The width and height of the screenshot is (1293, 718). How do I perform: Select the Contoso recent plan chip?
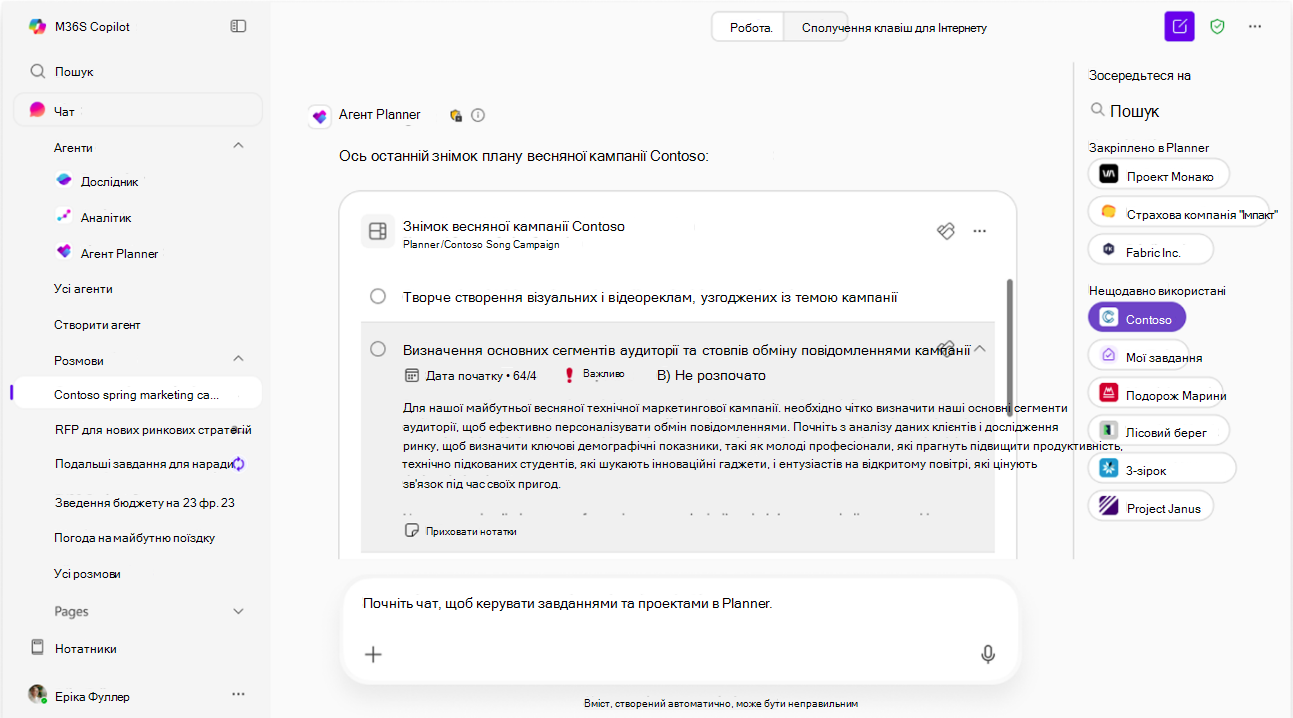pyautogui.click(x=1136, y=318)
